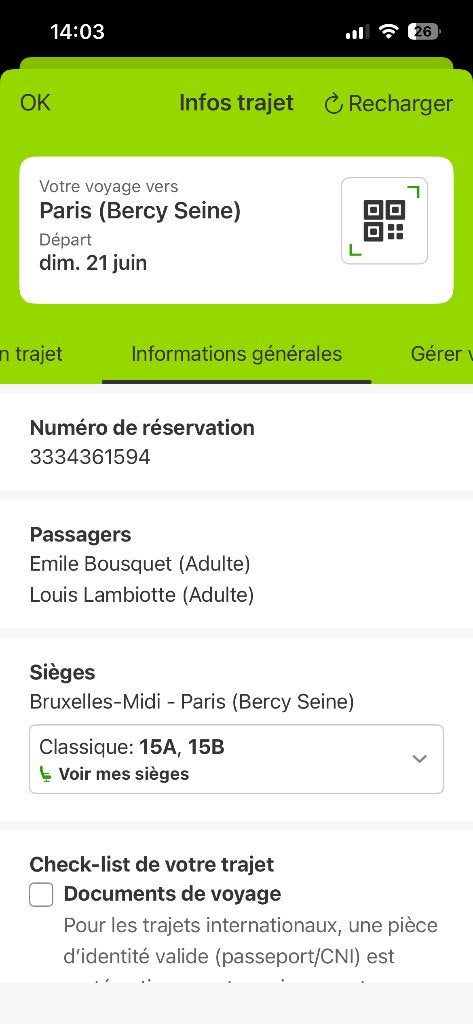Tap the battery indicator in status bar
473x1024 pixels.
point(425,31)
